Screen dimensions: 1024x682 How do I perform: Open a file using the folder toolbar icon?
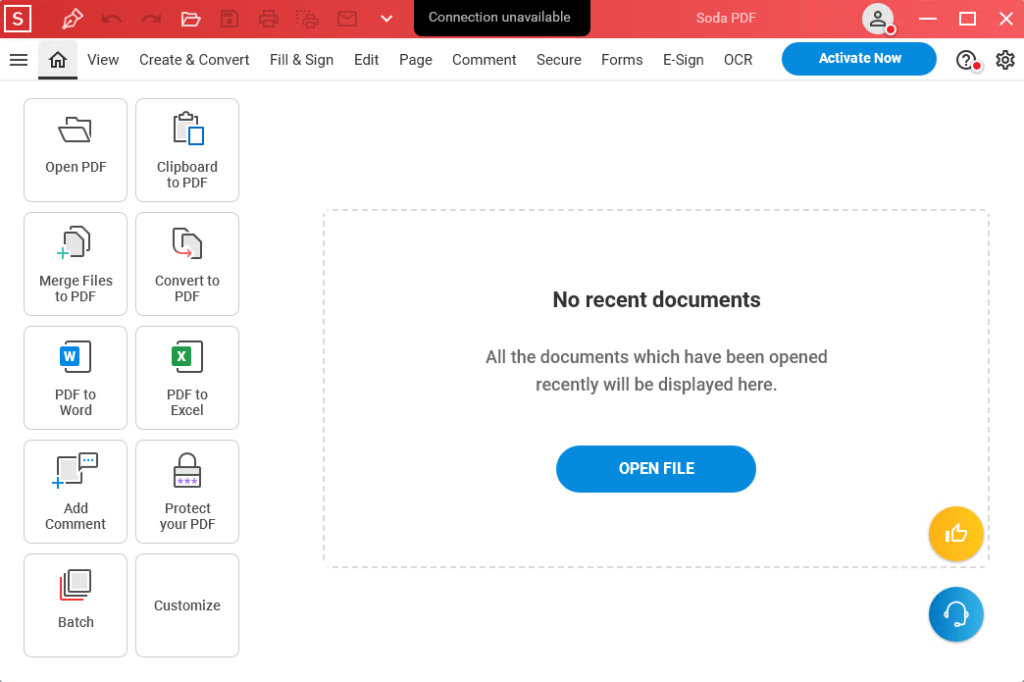point(190,18)
